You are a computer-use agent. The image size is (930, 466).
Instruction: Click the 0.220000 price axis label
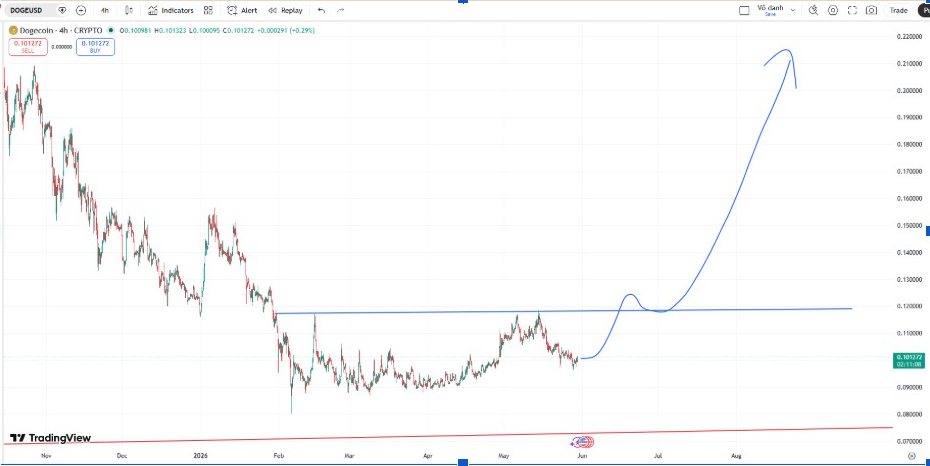909,36
